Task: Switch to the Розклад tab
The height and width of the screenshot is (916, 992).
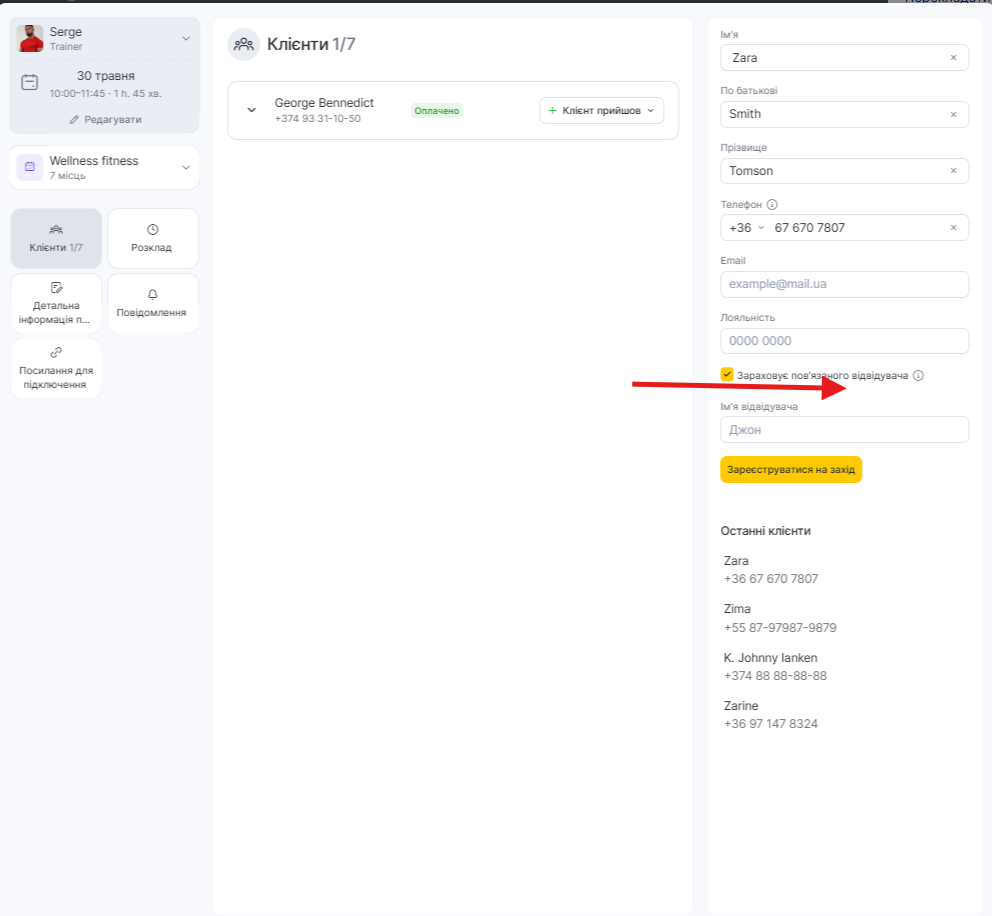Action: [x=152, y=238]
